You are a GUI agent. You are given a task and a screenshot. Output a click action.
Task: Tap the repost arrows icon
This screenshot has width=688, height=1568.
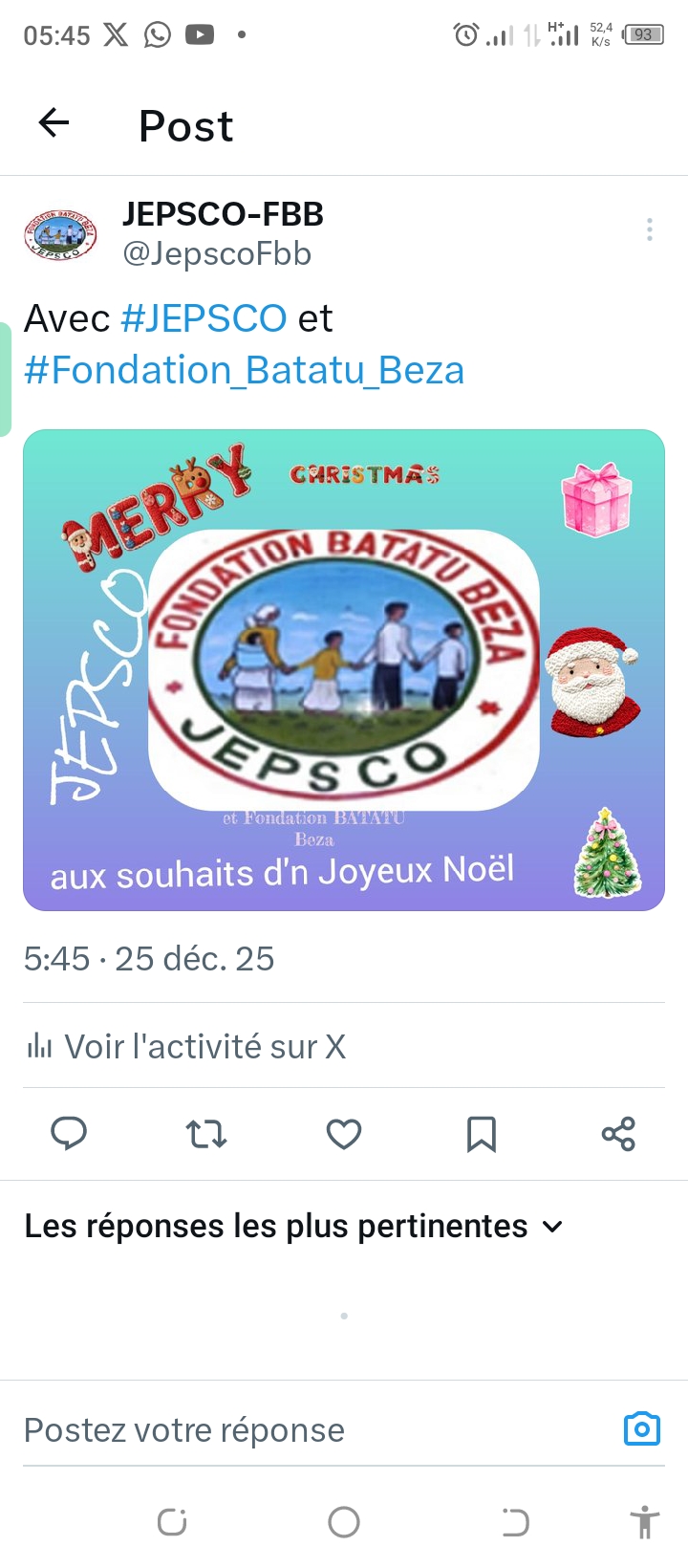pos(206,1134)
